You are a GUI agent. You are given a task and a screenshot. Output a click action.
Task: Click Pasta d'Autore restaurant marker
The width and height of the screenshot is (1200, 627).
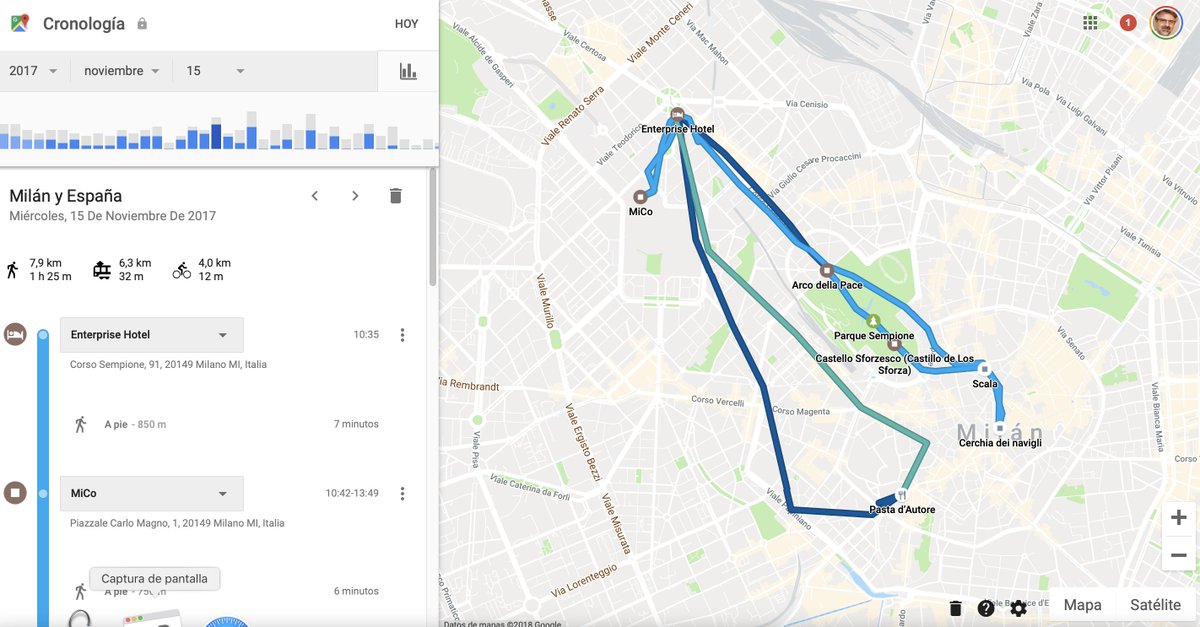902,494
